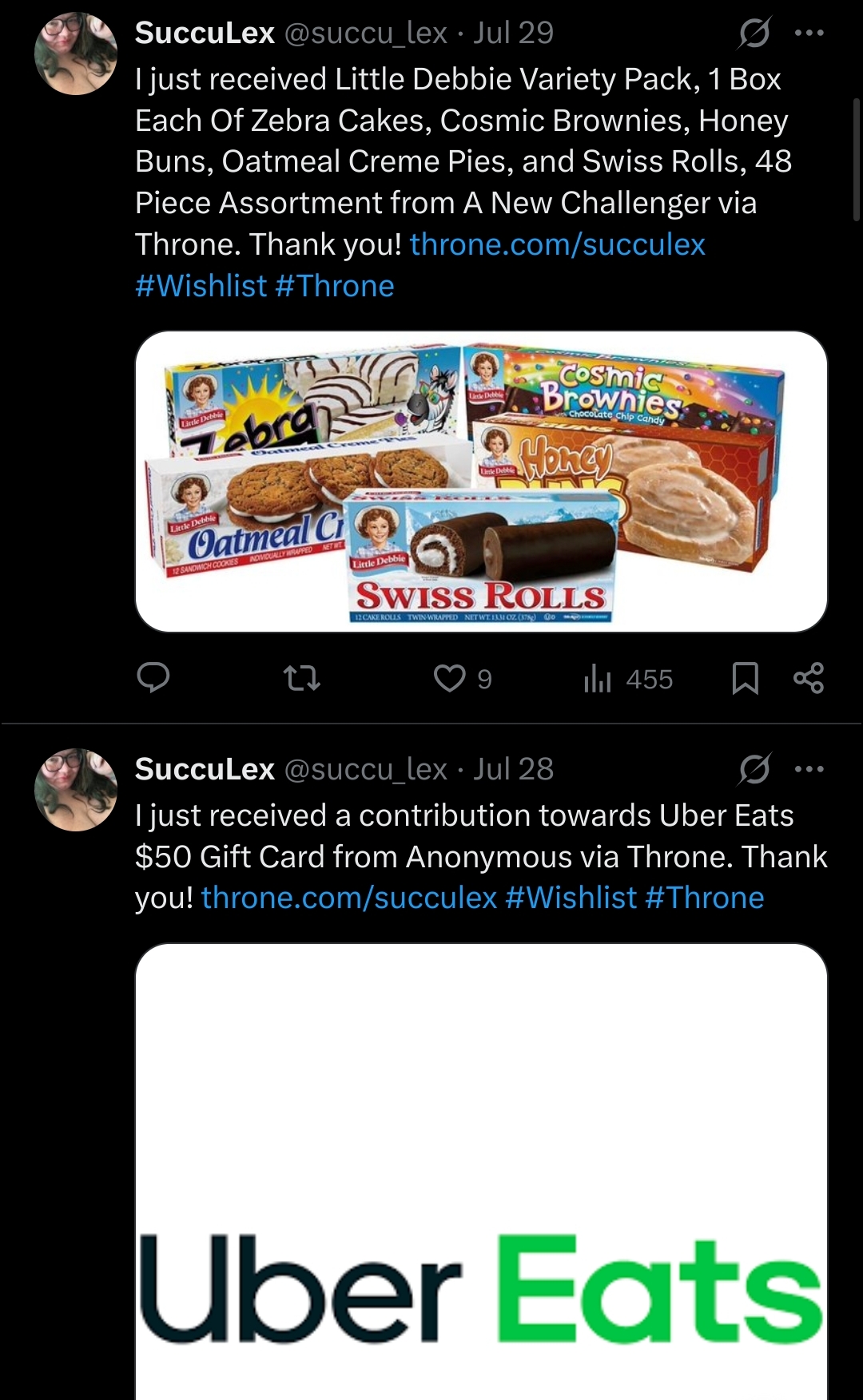Tap #Wishlist hashtag in Jul 29 tweet
Viewport: 863px width, 1400px height.
(201, 286)
